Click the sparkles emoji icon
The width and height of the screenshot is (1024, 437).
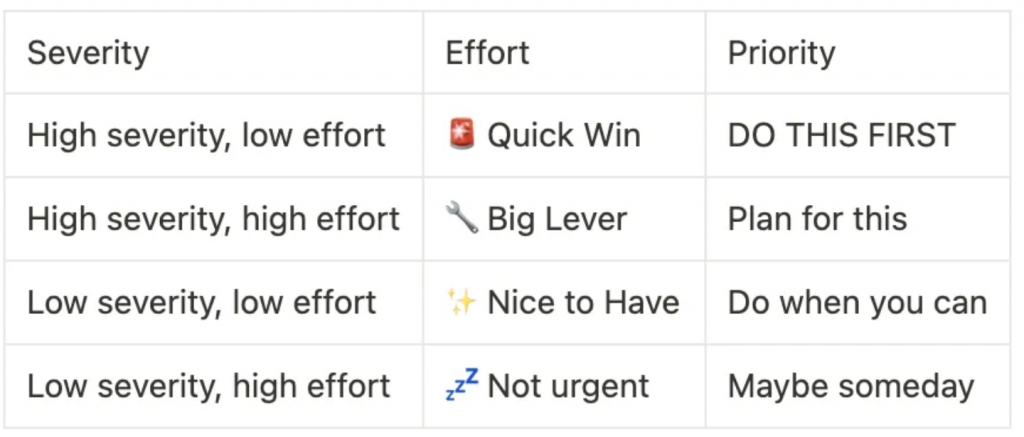[x=462, y=302]
